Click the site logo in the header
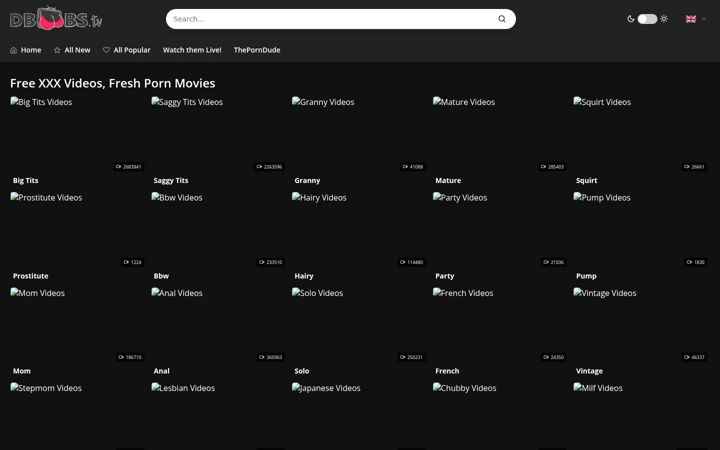 (x=56, y=18)
